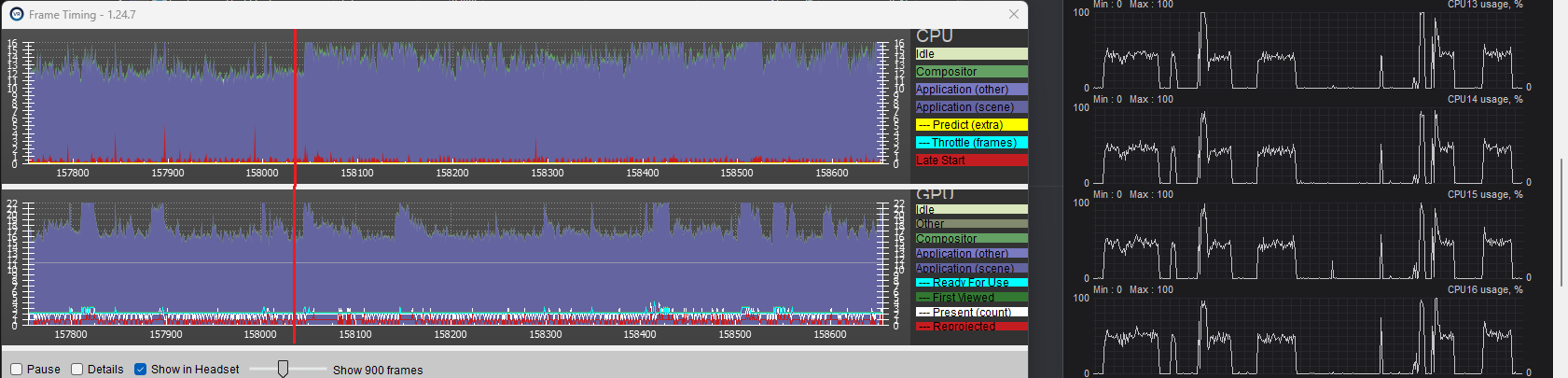Image resolution: width=1568 pixels, height=378 pixels.
Task: Click frame 158200 on GPU graph axis
Action: 451,334
